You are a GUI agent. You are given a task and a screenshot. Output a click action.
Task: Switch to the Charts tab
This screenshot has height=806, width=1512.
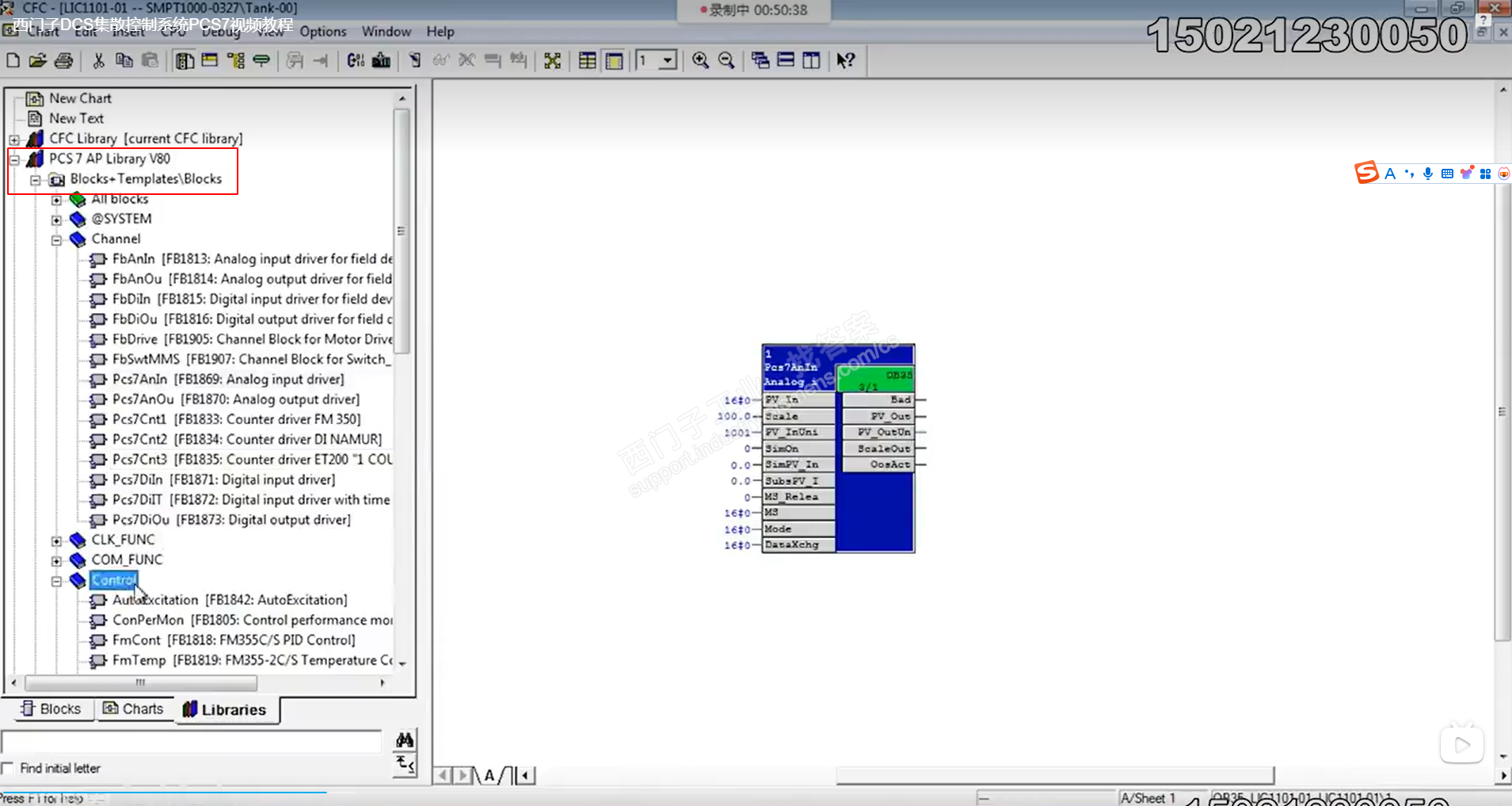point(133,709)
